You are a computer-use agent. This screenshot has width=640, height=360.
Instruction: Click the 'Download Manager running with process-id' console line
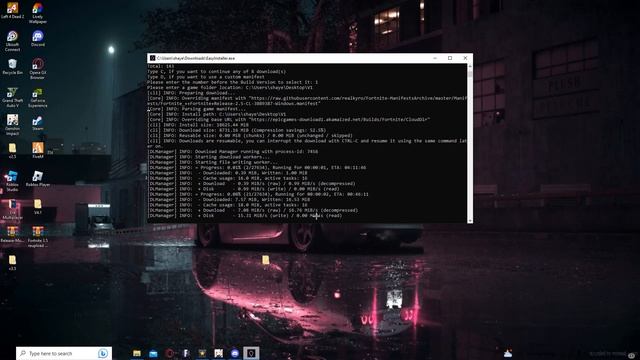click(x=233, y=151)
